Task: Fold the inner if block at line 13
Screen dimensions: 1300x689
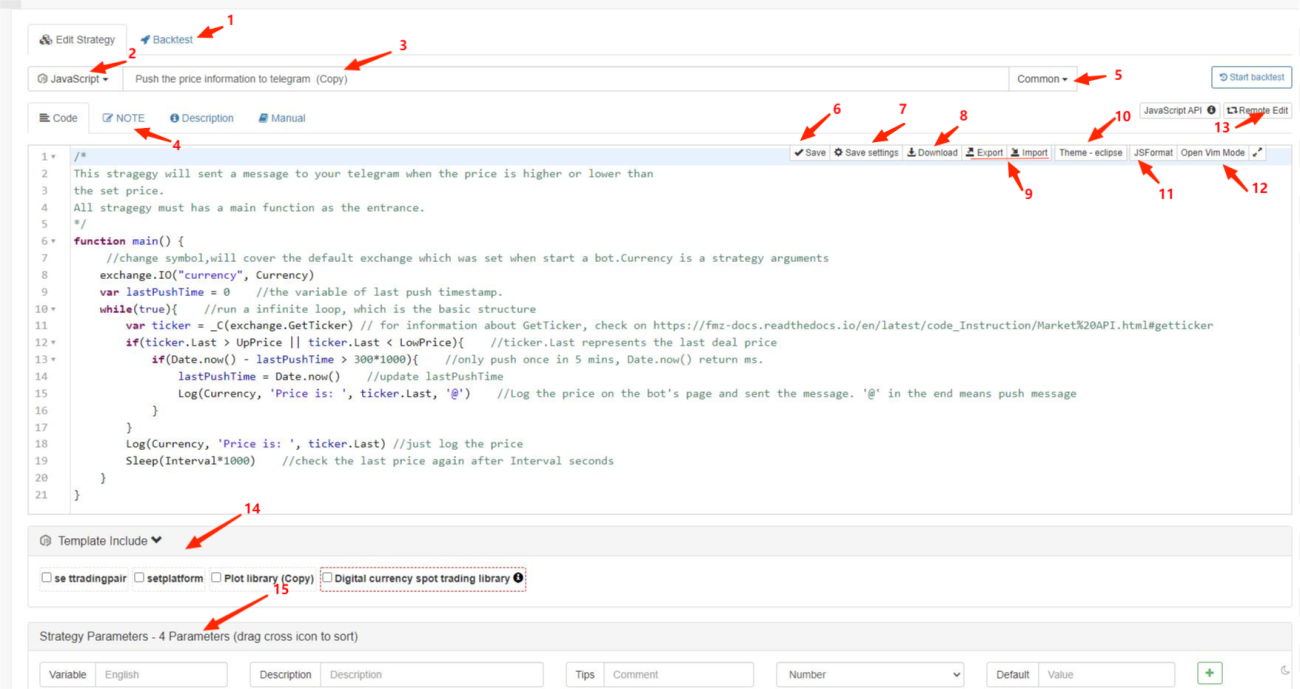Action: pyautogui.click(x=53, y=360)
